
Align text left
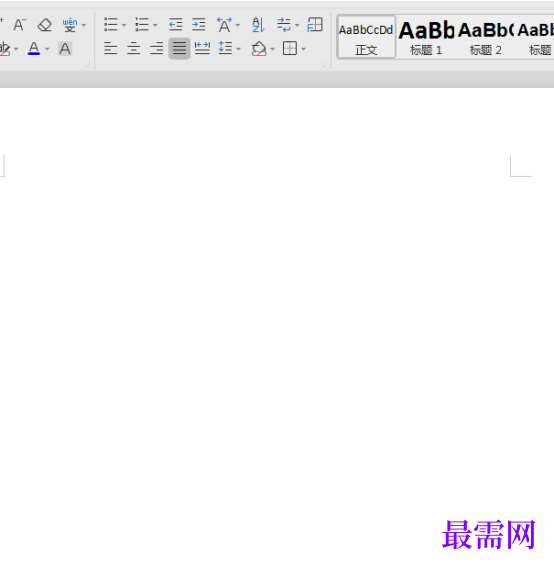110,48
